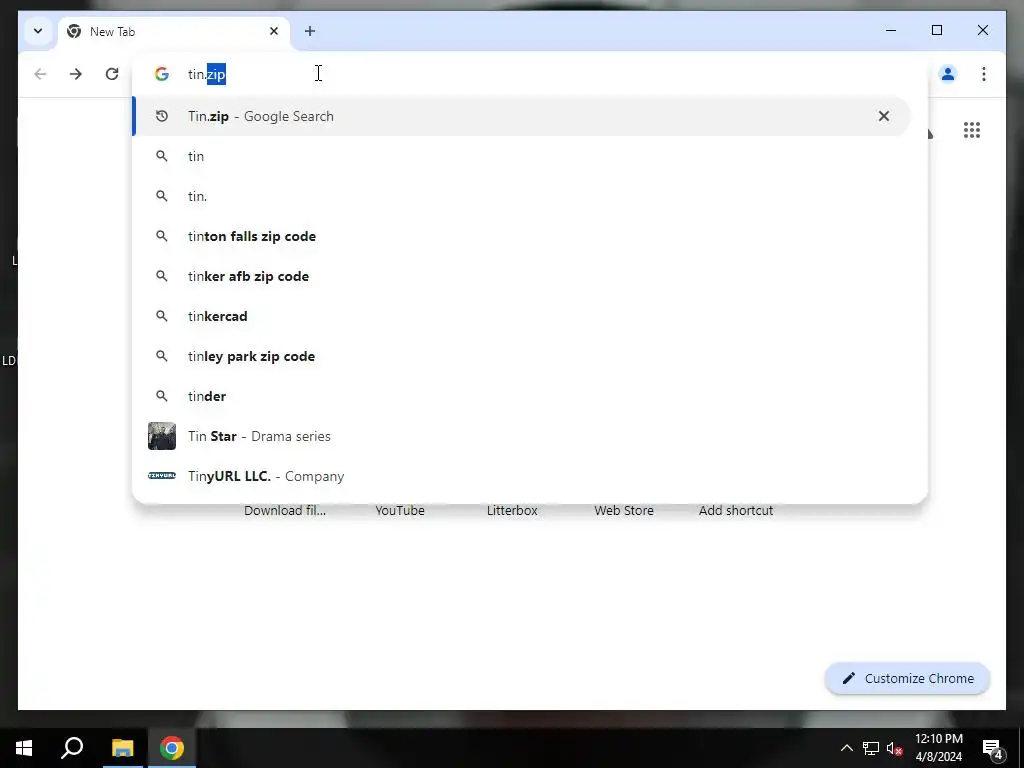Click the Chrome taskbar icon
Screen dimensions: 1024x768
[172, 748]
